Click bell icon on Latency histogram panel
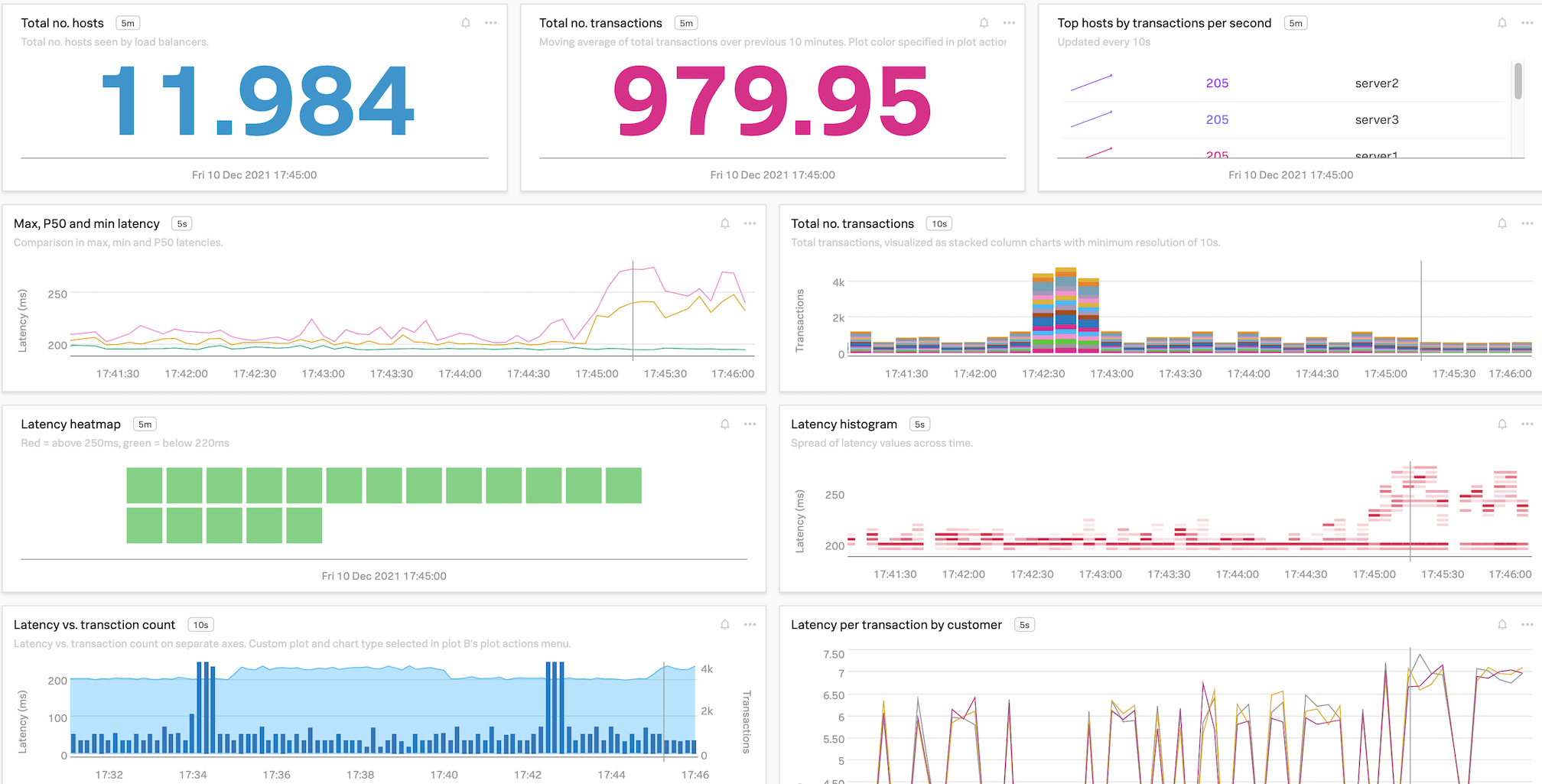Viewport: 1542px width, 784px height. (1501, 424)
